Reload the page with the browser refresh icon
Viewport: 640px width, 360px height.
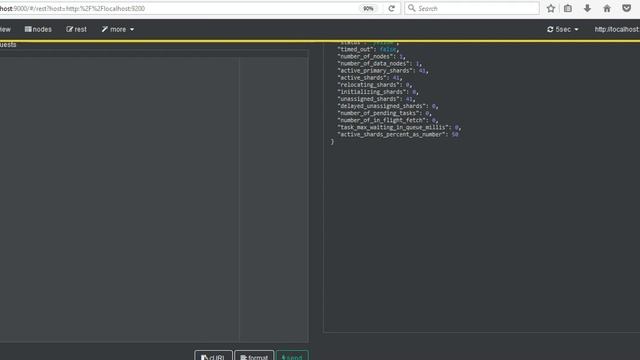(391, 8)
